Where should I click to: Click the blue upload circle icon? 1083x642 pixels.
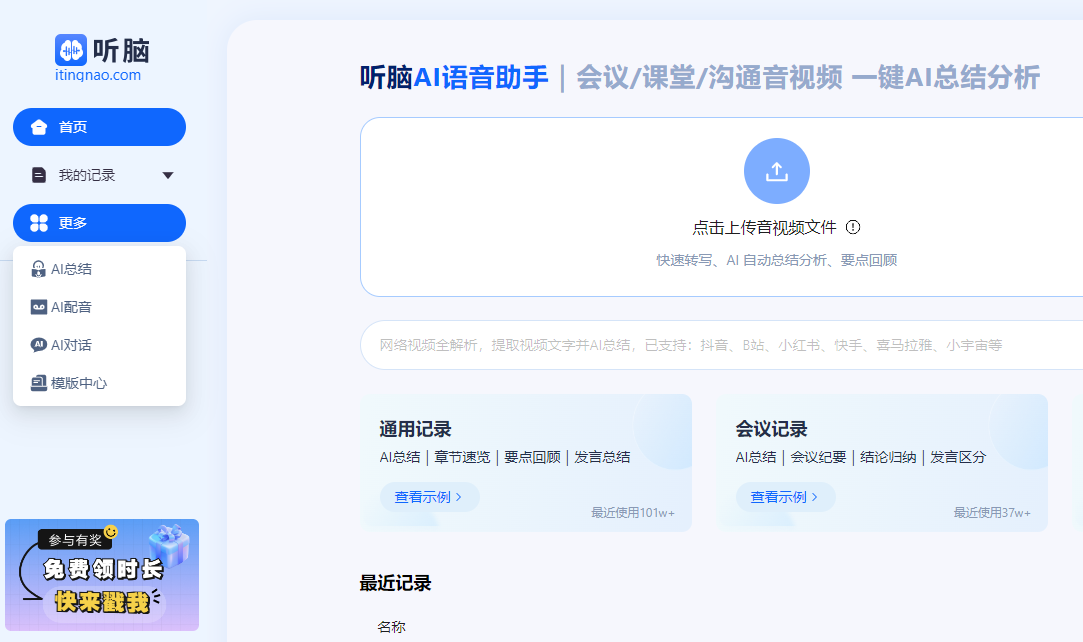click(776, 171)
